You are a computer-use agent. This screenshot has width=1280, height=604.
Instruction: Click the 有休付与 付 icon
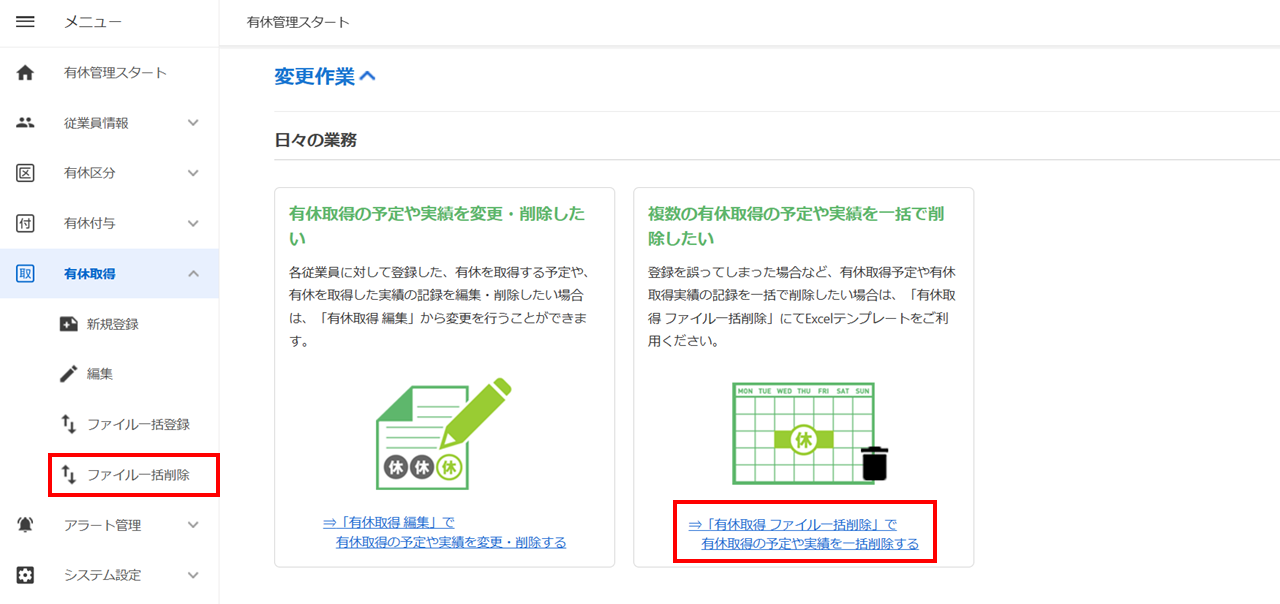click(x=26, y=223)
